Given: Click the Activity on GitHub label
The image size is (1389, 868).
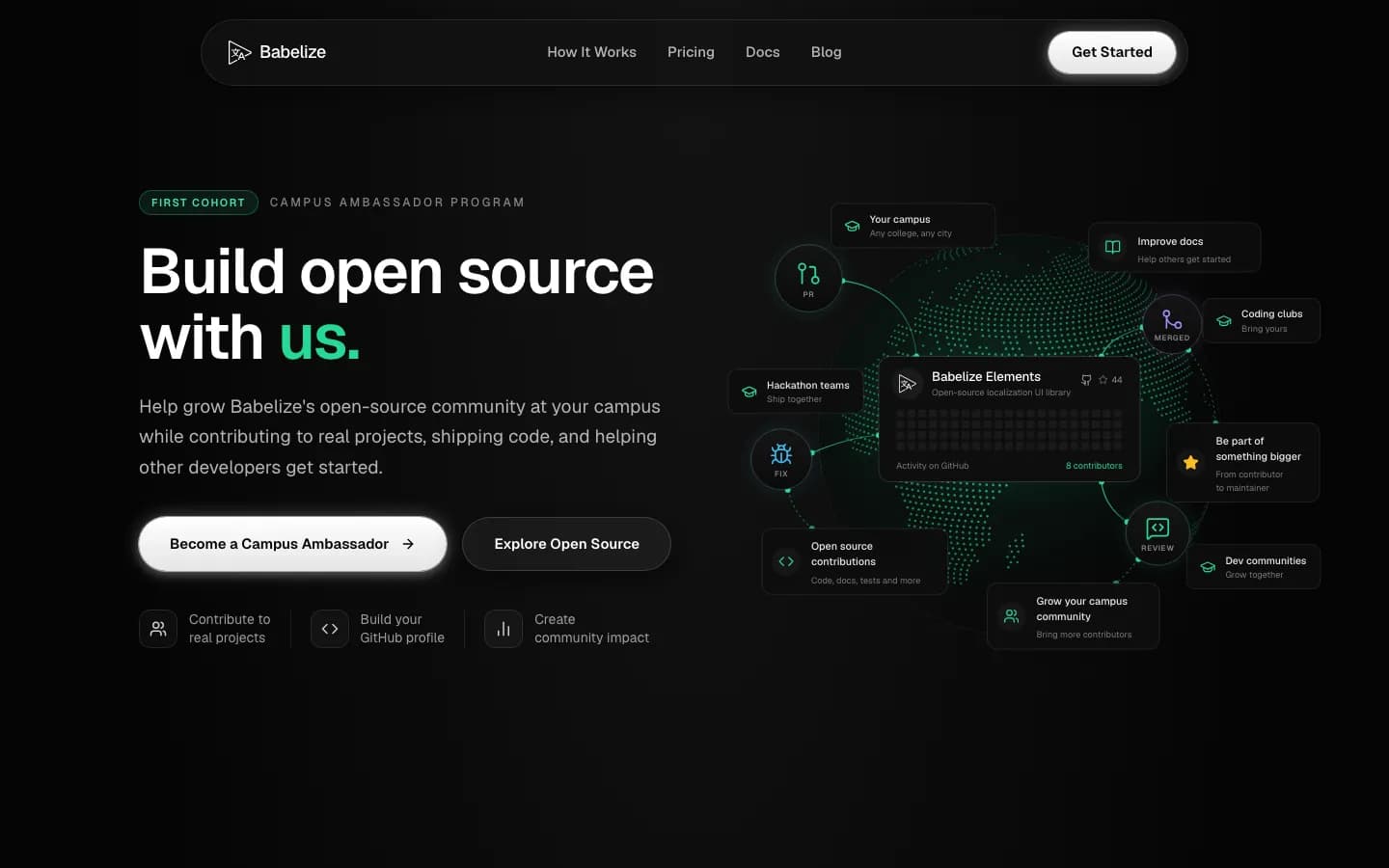Looking at the screenshot, I should 933,466.
